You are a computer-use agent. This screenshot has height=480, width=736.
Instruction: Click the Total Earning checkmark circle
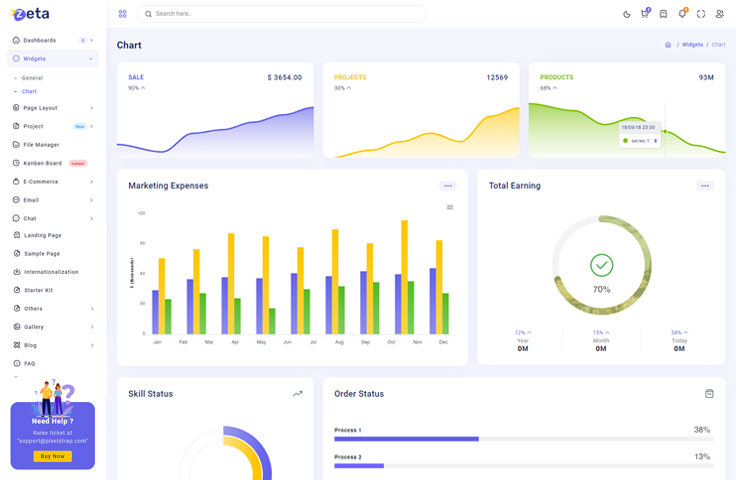point(601,265)
